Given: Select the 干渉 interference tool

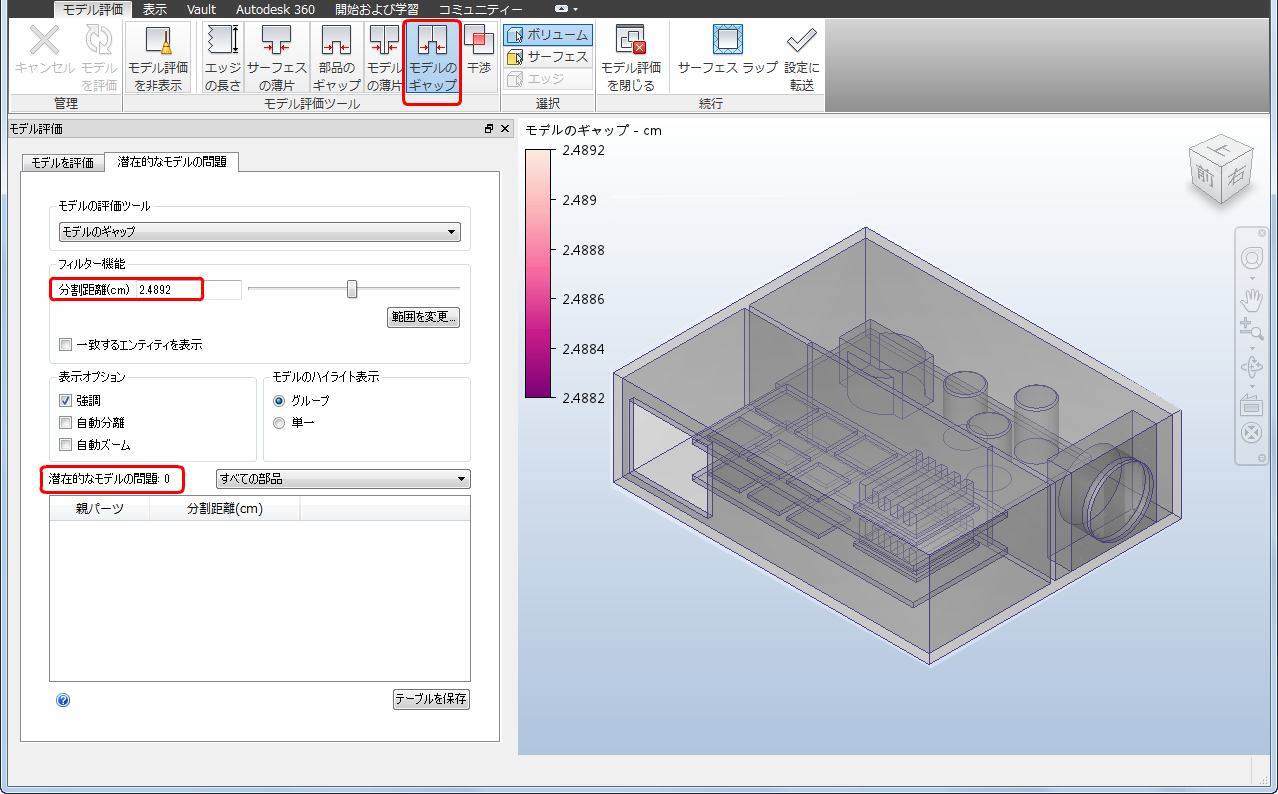Looking at the screenshot, I should pos(479,50).
